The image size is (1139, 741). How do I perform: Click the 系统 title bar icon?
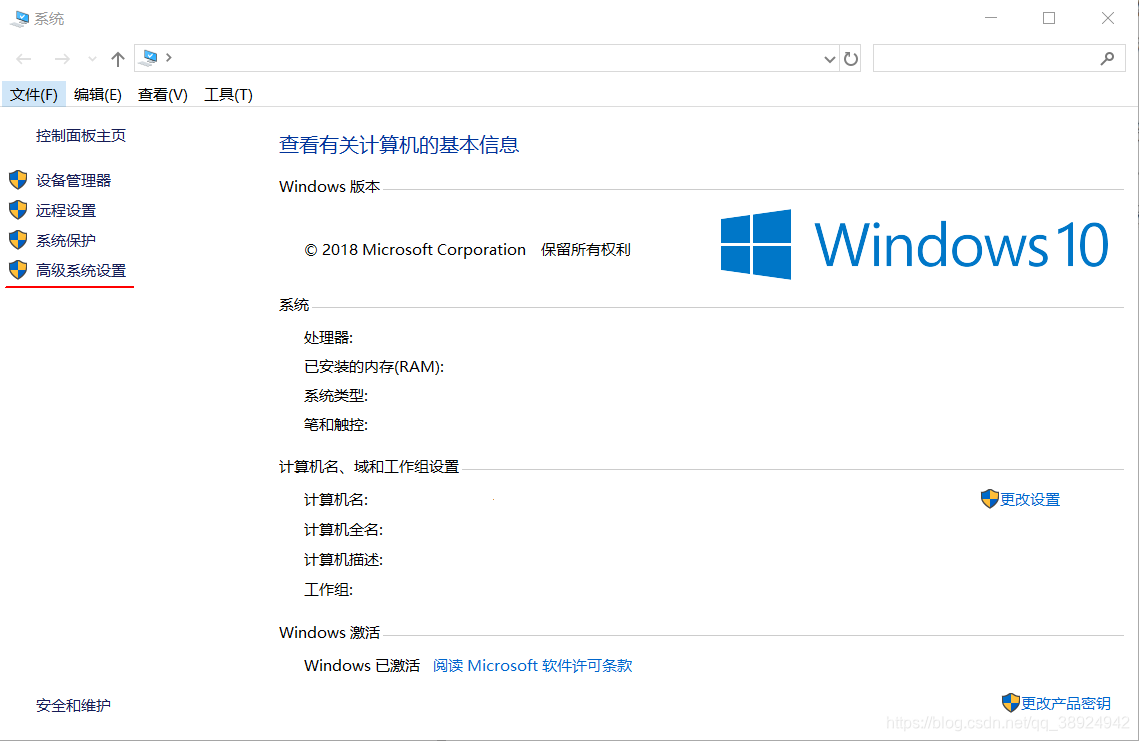[x=20, y=18]
